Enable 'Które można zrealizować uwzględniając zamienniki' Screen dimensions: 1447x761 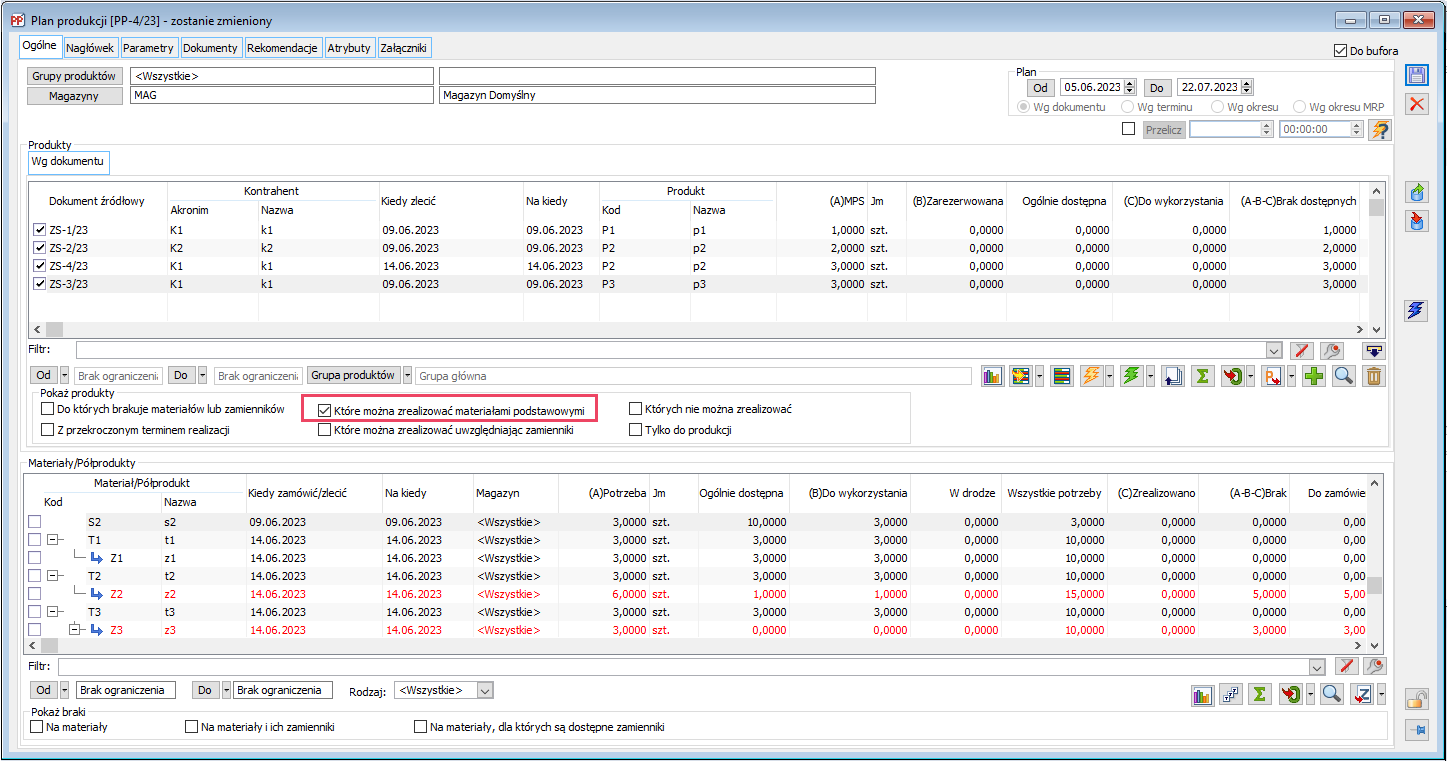click(324, 430)
